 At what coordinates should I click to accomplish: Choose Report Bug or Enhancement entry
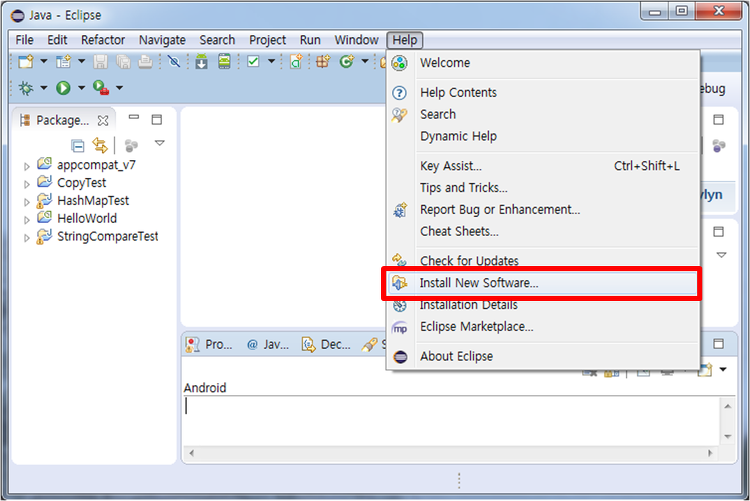coord(544,210)
